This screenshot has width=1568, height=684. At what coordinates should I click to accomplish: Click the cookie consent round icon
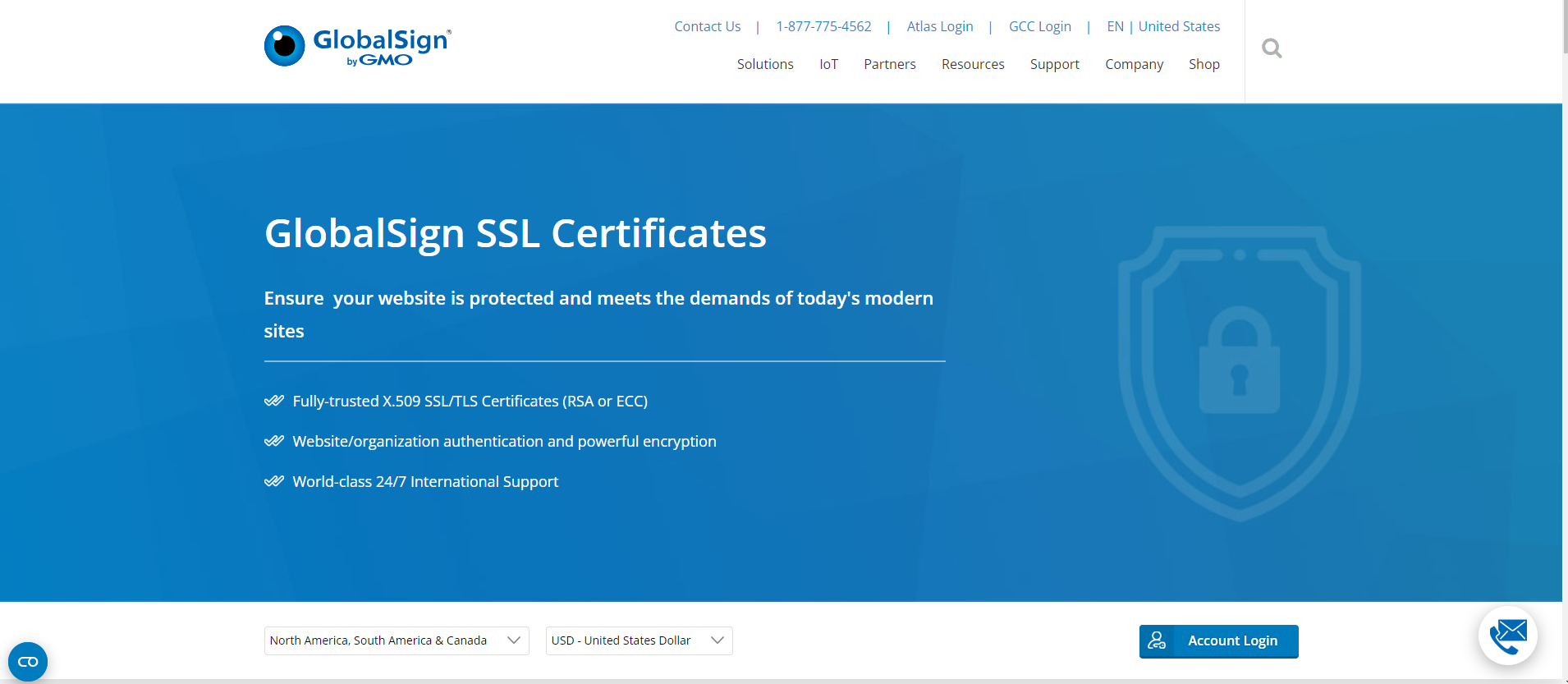28,662
